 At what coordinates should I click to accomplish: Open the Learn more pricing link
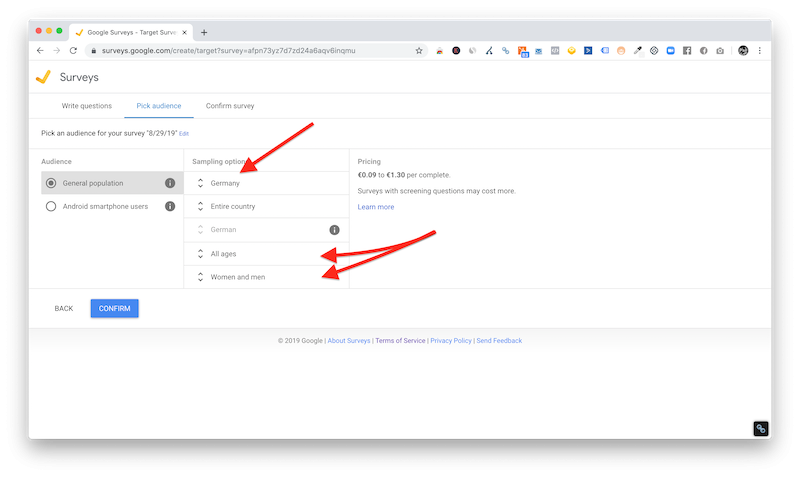[376, 207]
